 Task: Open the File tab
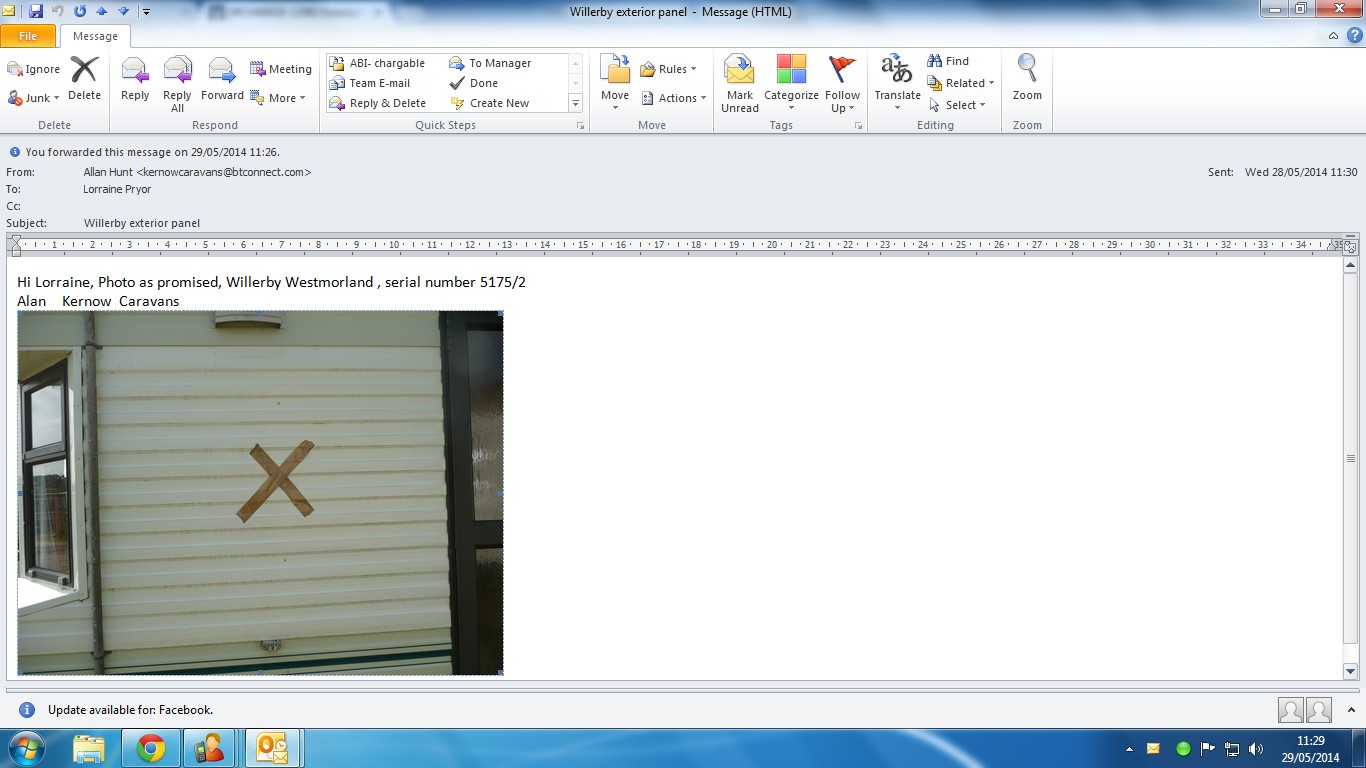point(28,36)
